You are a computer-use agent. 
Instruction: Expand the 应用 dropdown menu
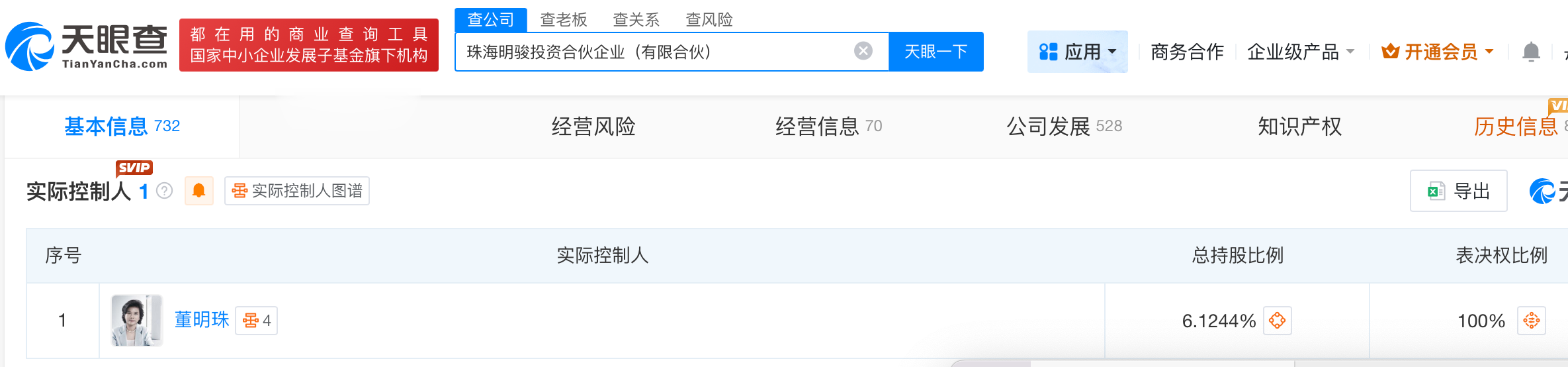point(1077,52)
